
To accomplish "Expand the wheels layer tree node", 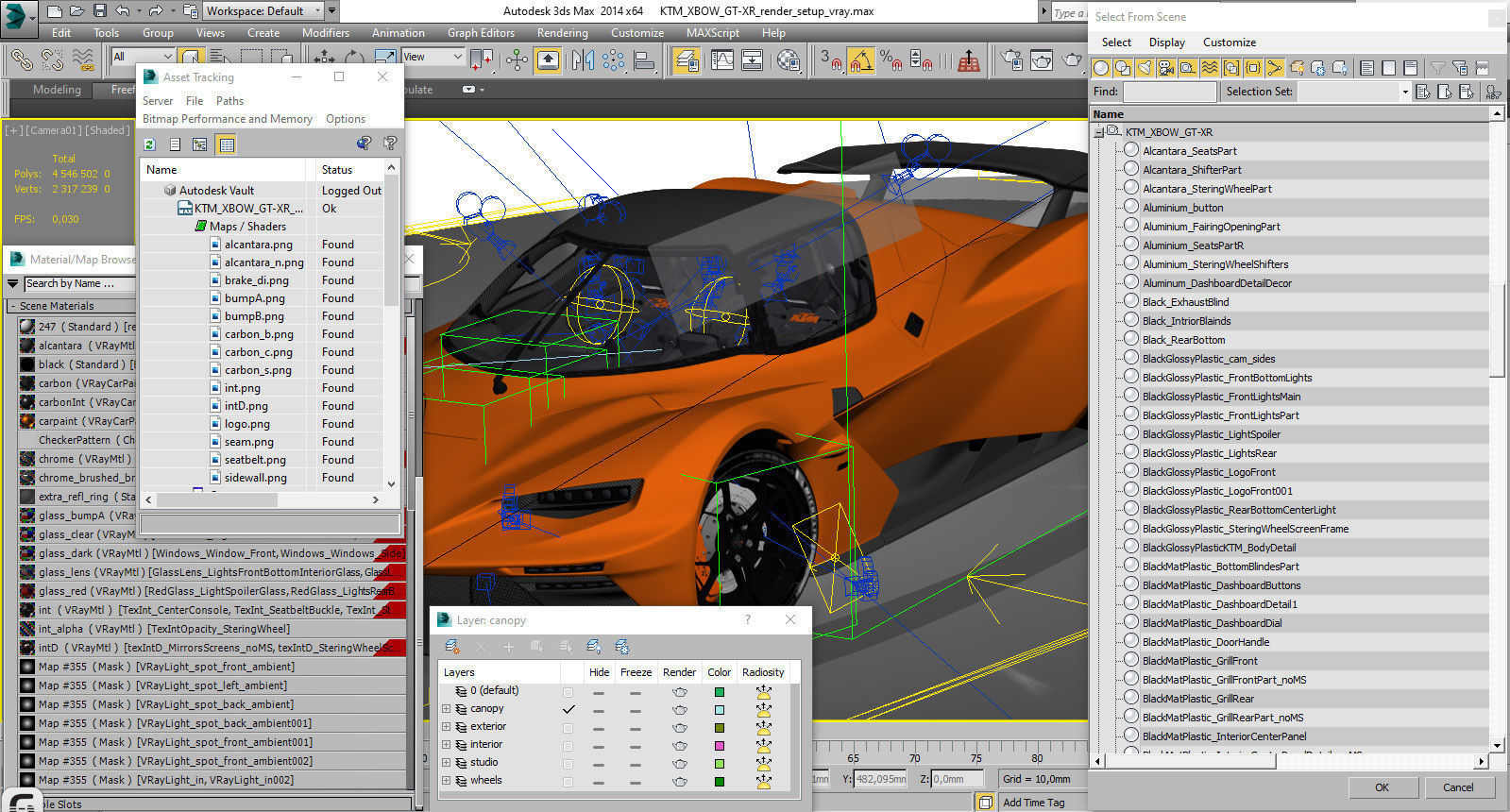I will coord(447,781).
